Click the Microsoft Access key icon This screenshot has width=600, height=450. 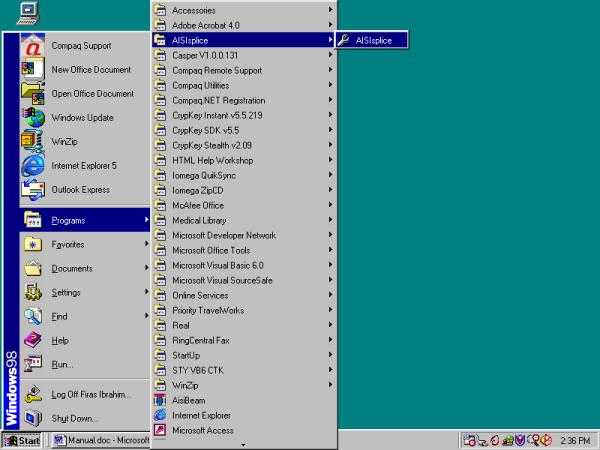pyautogui.click(x=160, y=430)
